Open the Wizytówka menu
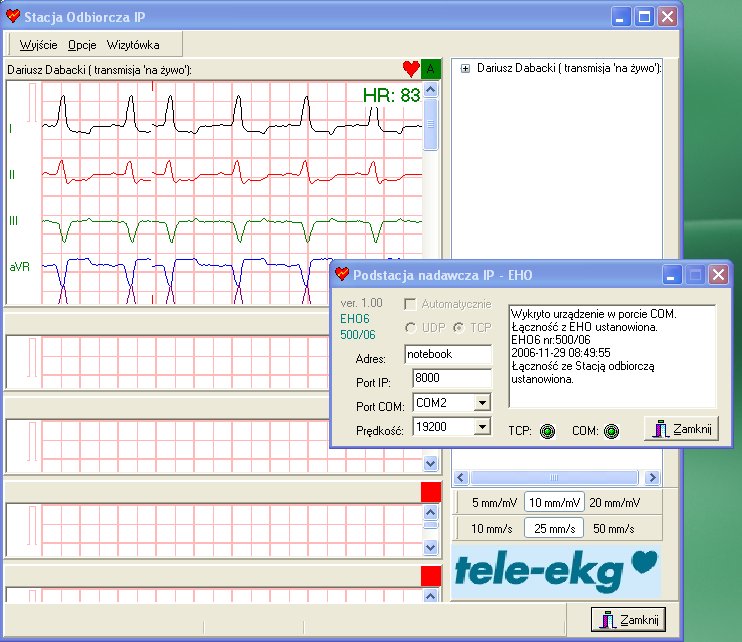This screenshot has width=742, height=642. tap(133, 45)
